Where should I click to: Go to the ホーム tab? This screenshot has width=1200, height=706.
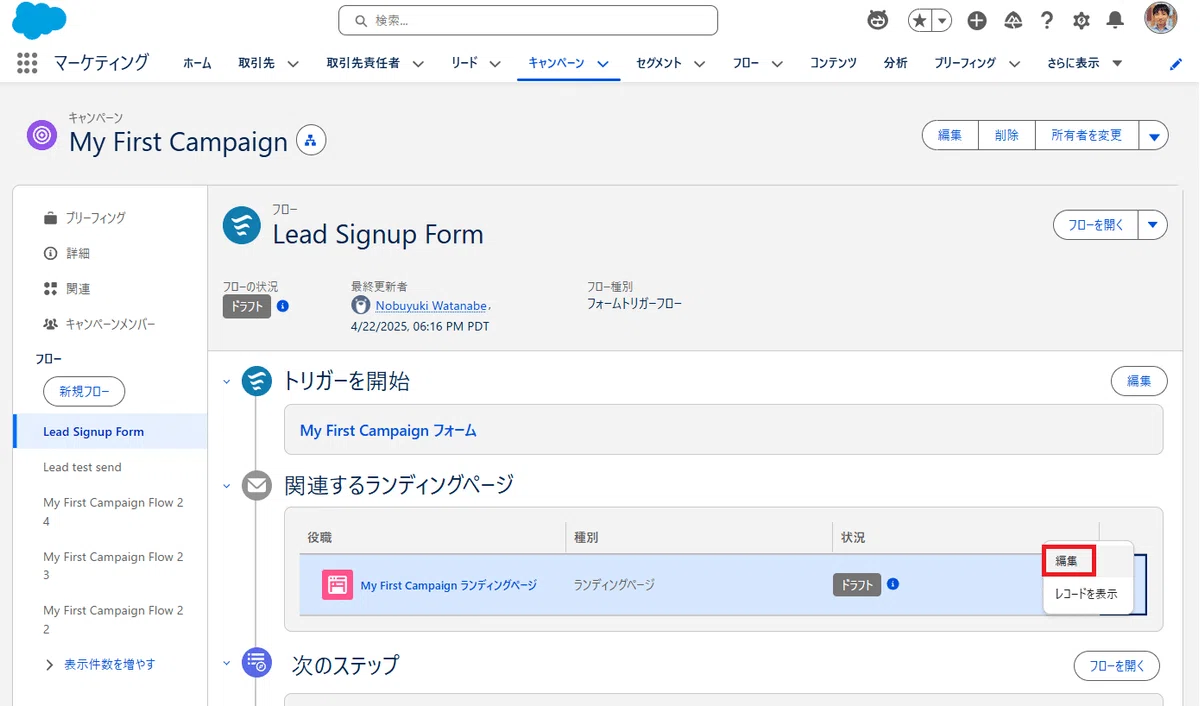click(x=197, y=63)
